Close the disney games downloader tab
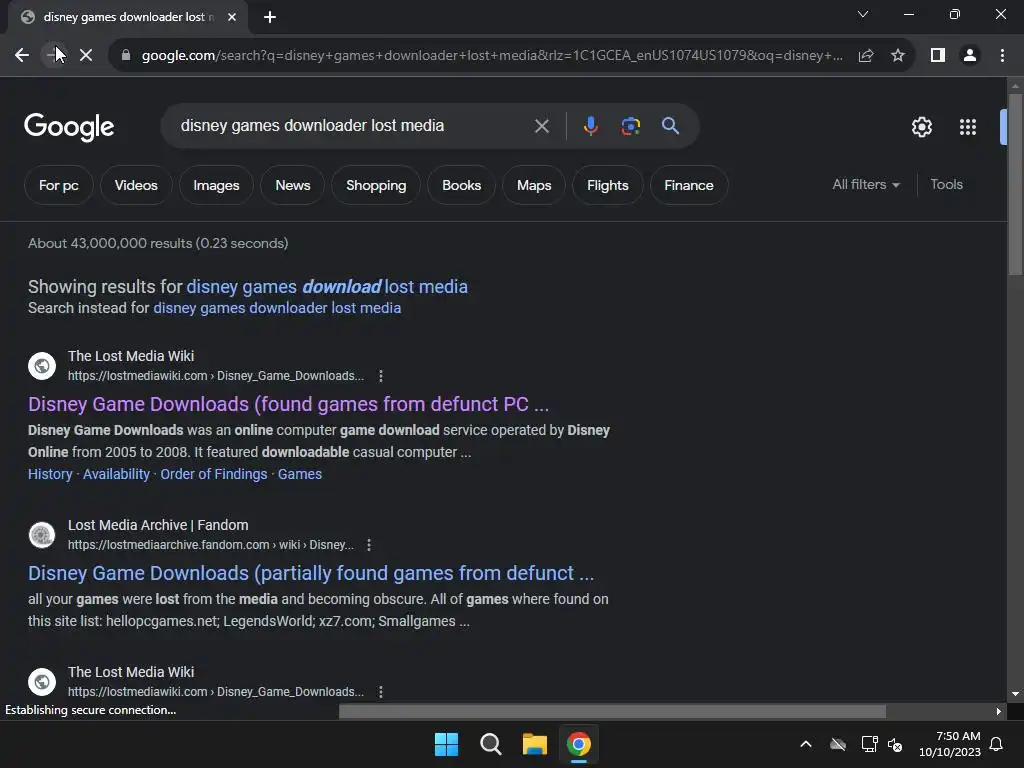The width and height of the screenshot is (1024, 768). (232, 17)
